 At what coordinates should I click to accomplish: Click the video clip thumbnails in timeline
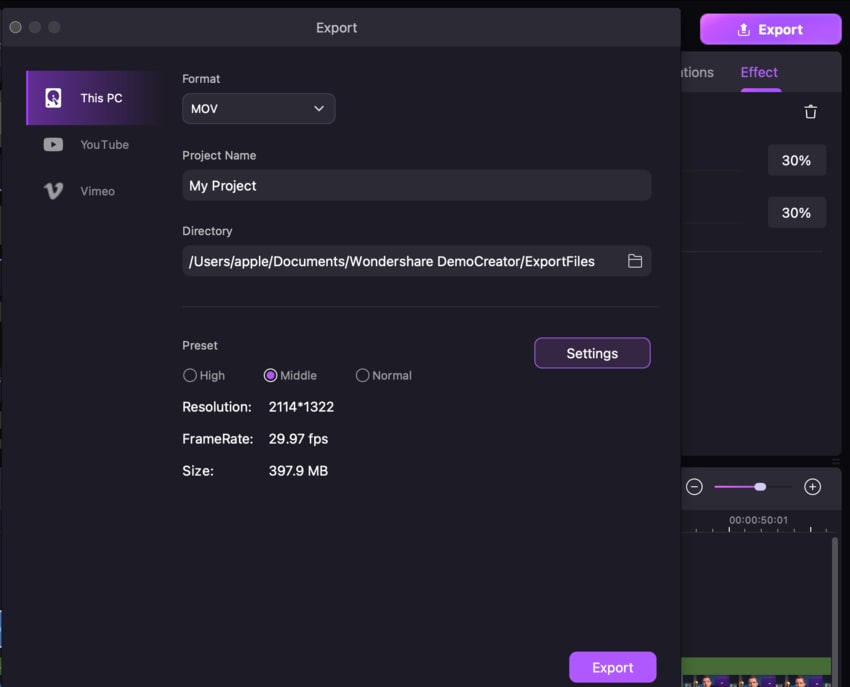pyautogui.click(x=756, y=681)
